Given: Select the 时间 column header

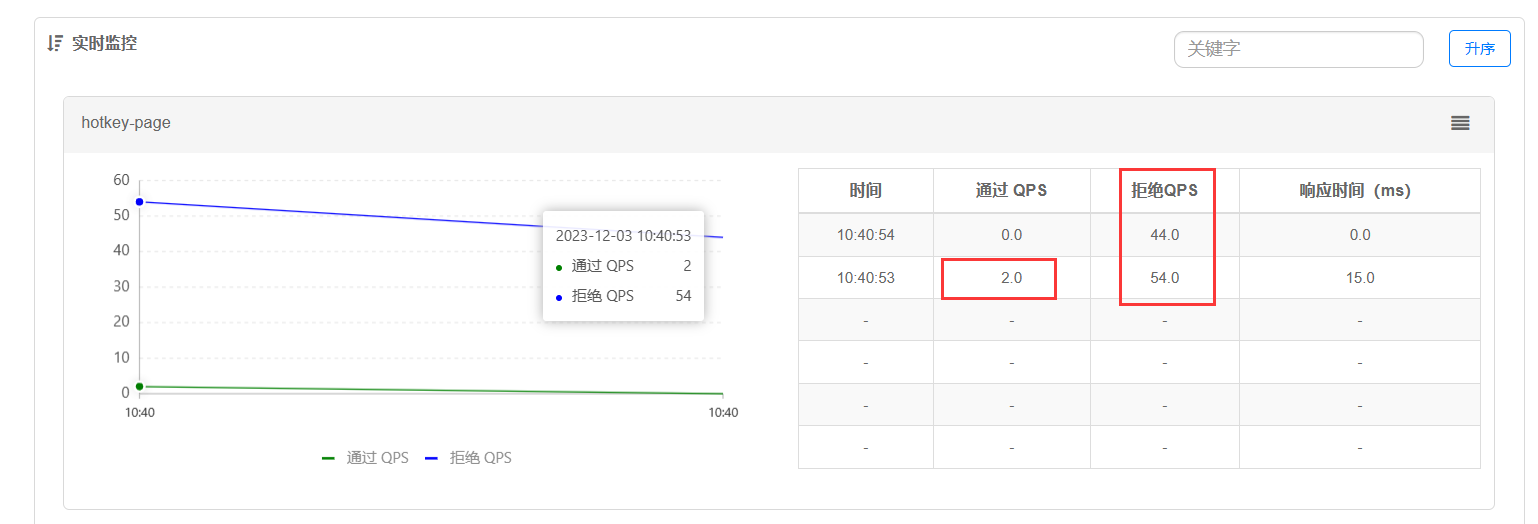Looking at the screenshot, I should (x=865, y=190).
